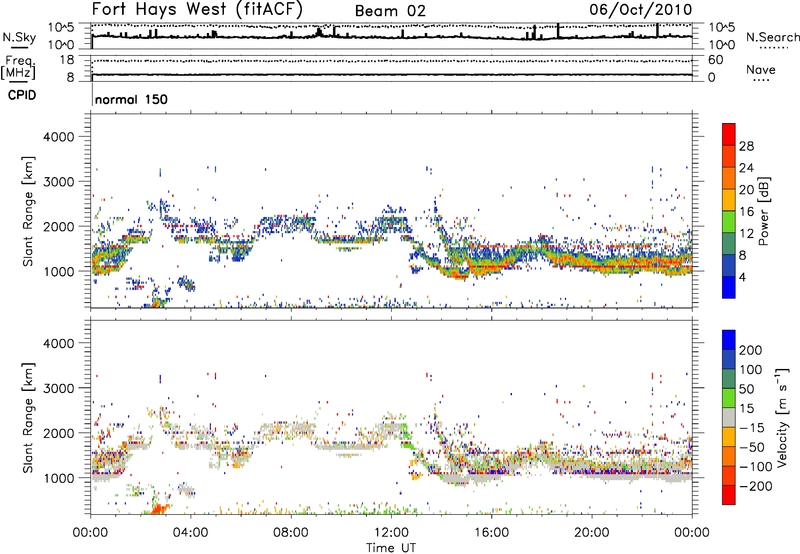Viewport: 800px width, 554px height.
Task: Click the '04:00' time tick label
Action: point(190,533)
